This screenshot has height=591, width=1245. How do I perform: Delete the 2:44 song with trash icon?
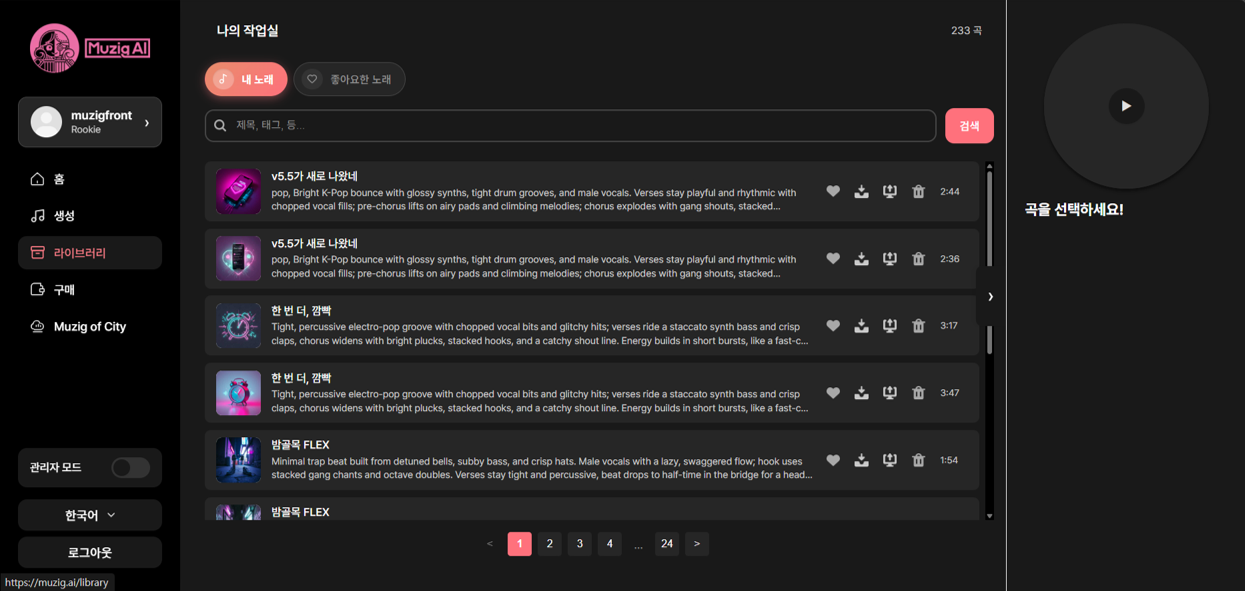click(x=918, y=191)
